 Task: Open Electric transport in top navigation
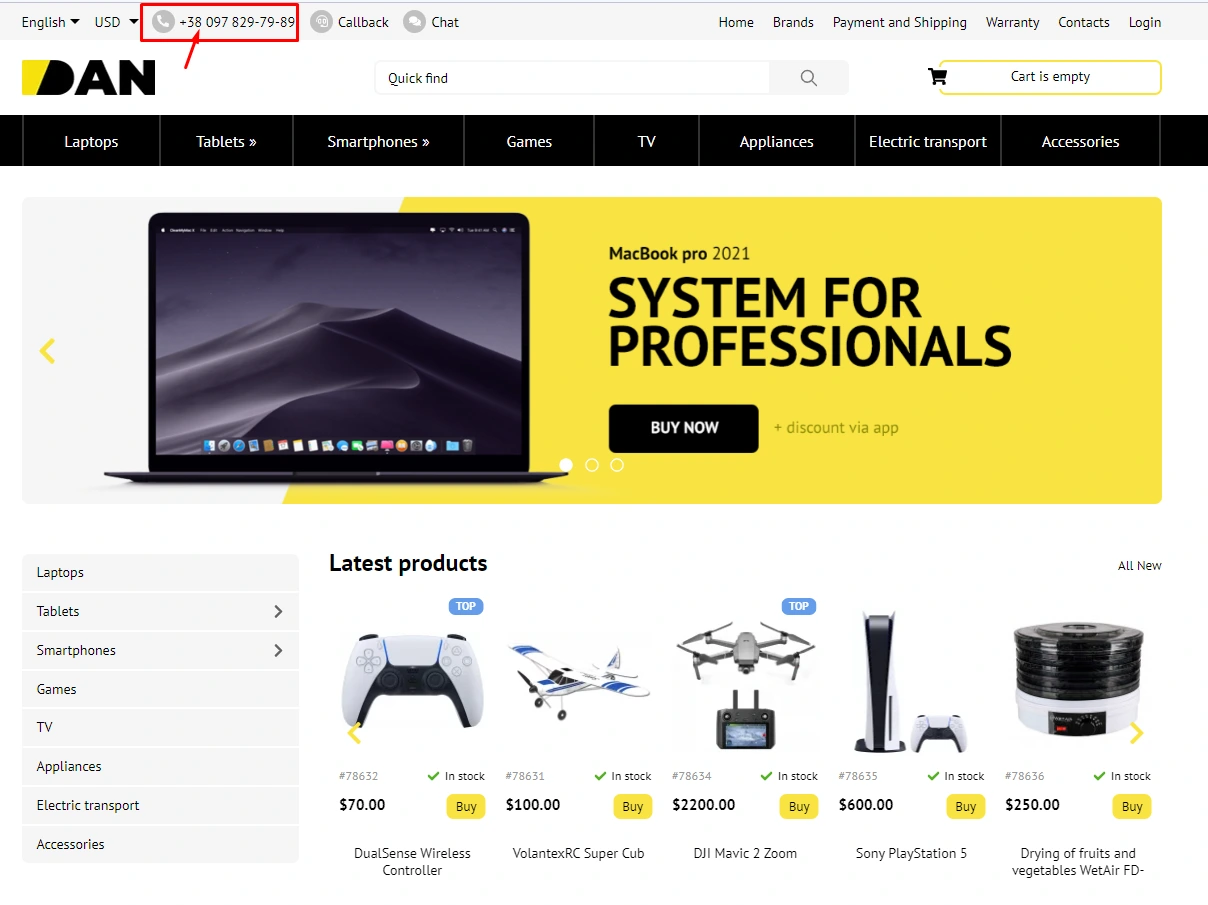click(928, 141)
